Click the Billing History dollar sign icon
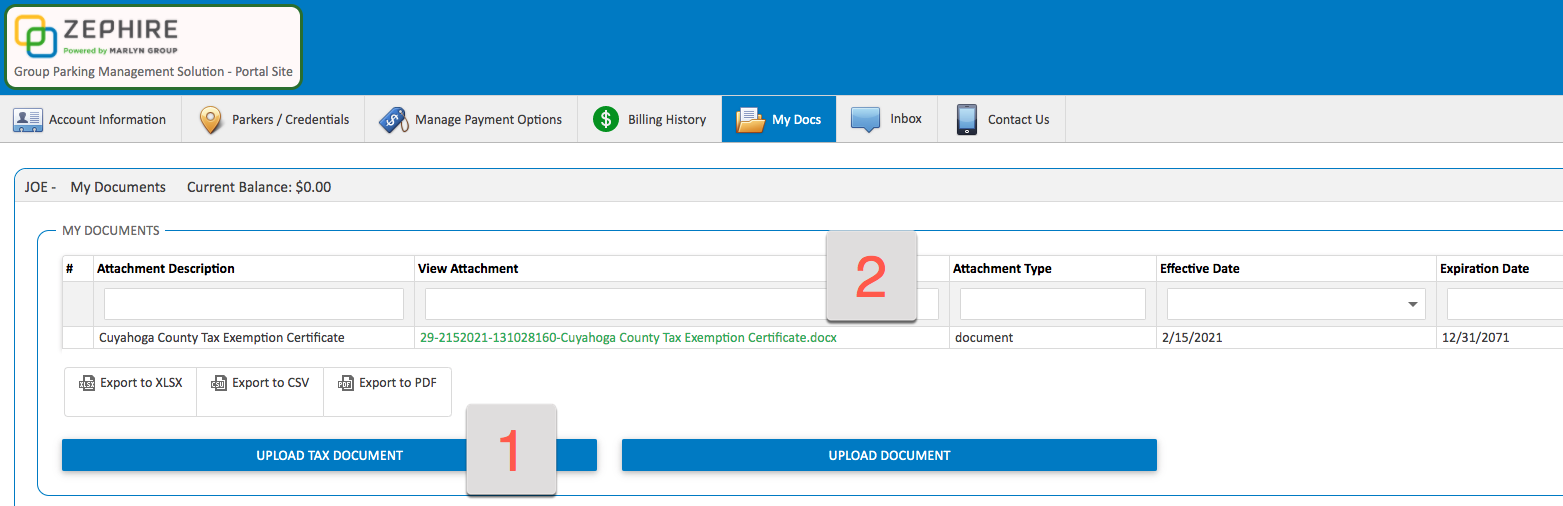 tap(606, 119)
